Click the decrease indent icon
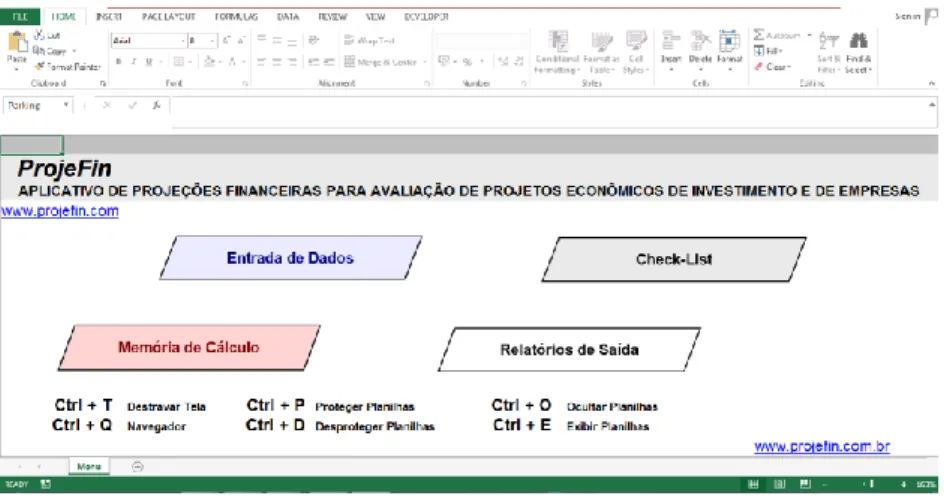944x499 pixels. 314,61
